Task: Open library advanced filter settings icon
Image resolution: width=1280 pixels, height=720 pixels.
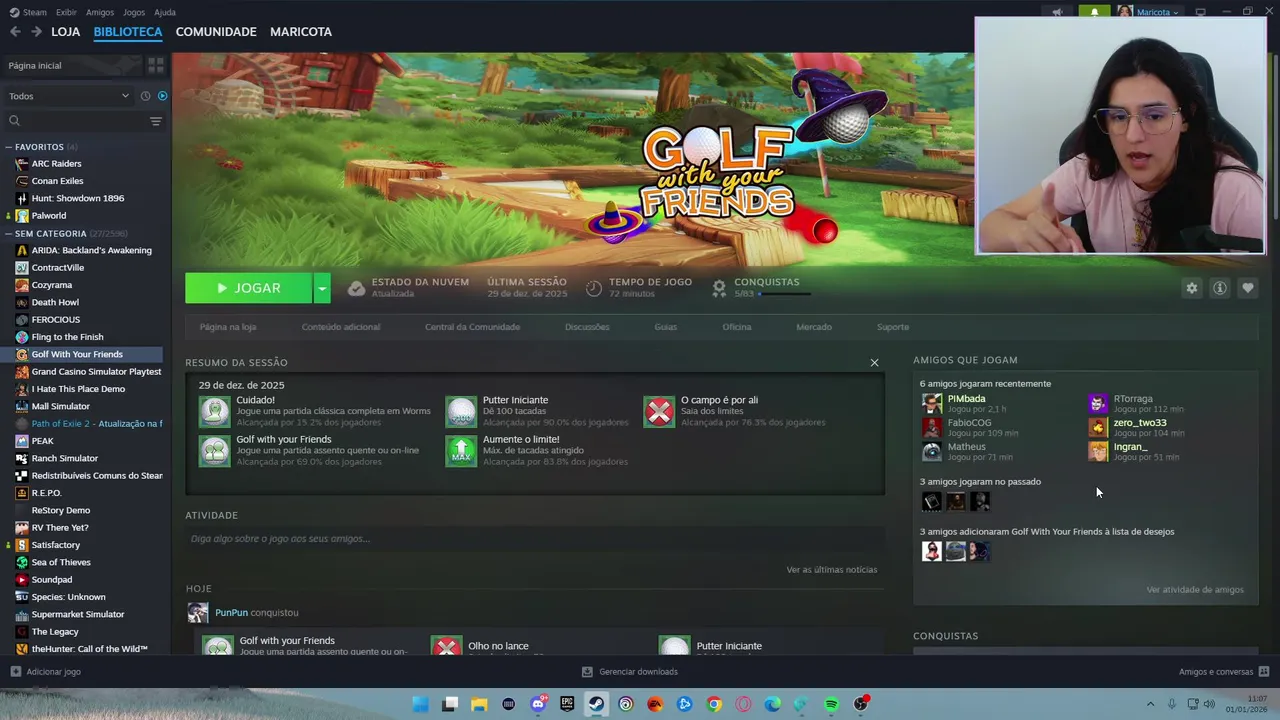Action: tap(155, 121)
